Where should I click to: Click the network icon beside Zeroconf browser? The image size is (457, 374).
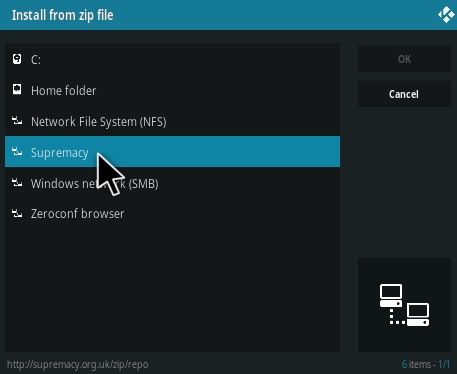[17, 213]
